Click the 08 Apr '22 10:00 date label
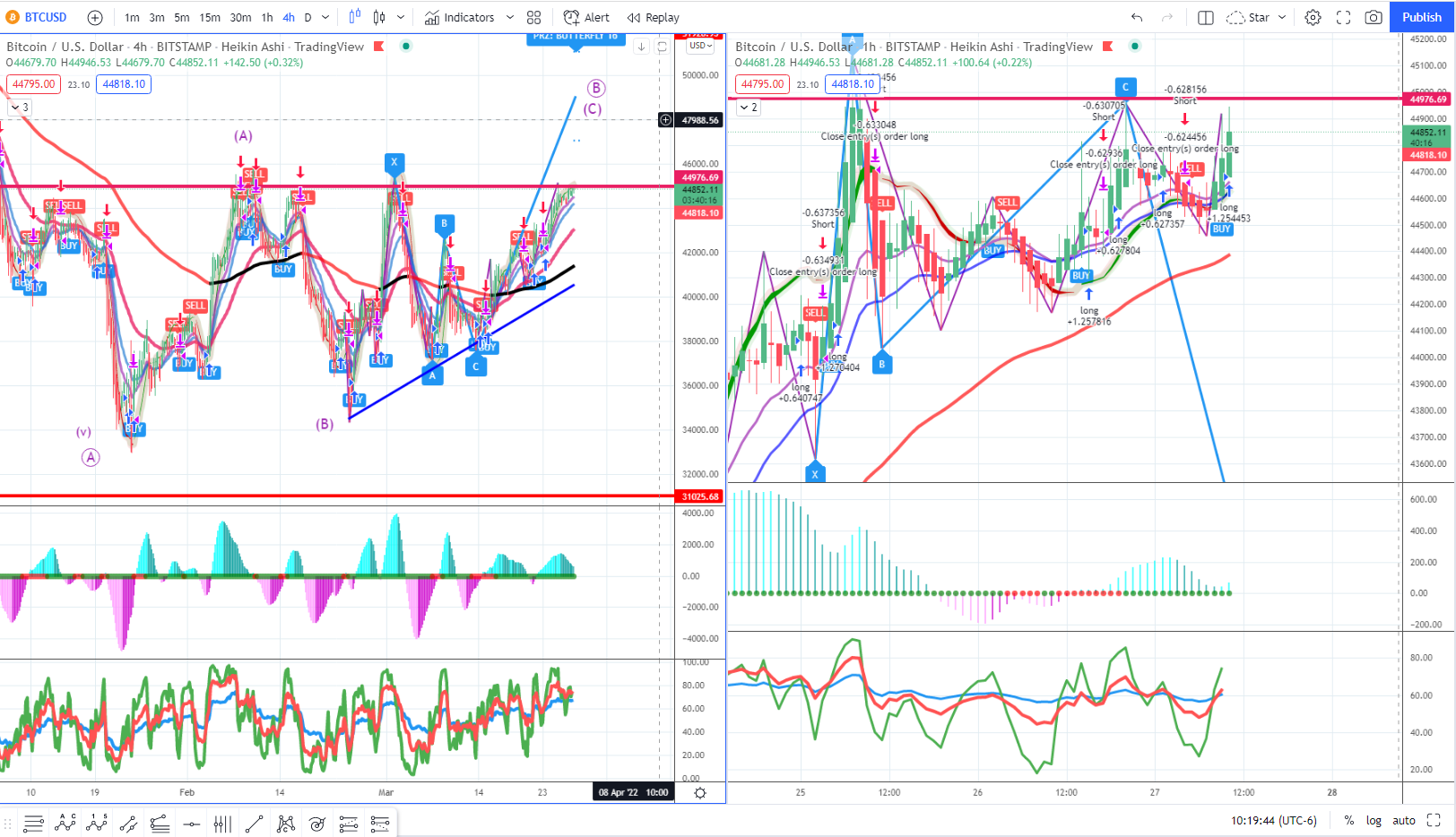 633,792
